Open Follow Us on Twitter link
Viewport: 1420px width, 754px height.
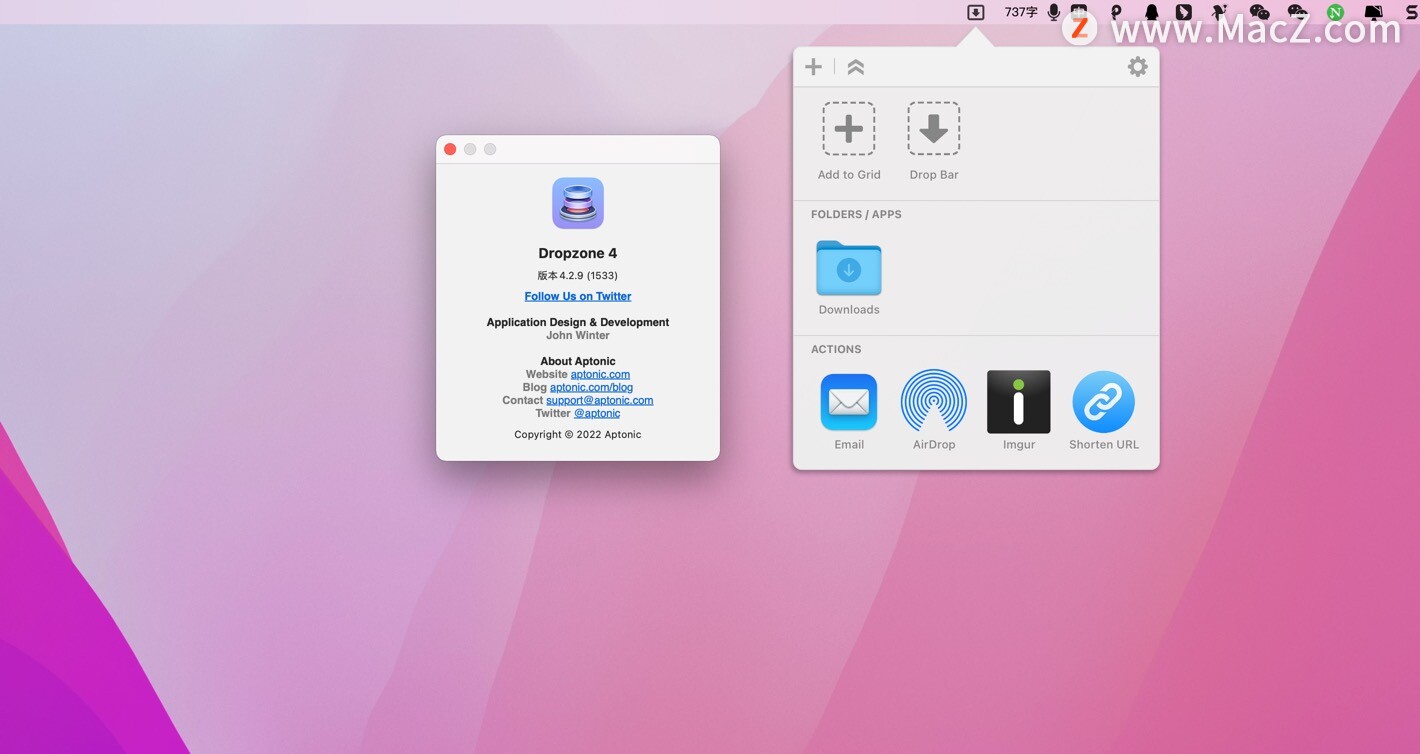pyautogui.click(x=578, y=296)
